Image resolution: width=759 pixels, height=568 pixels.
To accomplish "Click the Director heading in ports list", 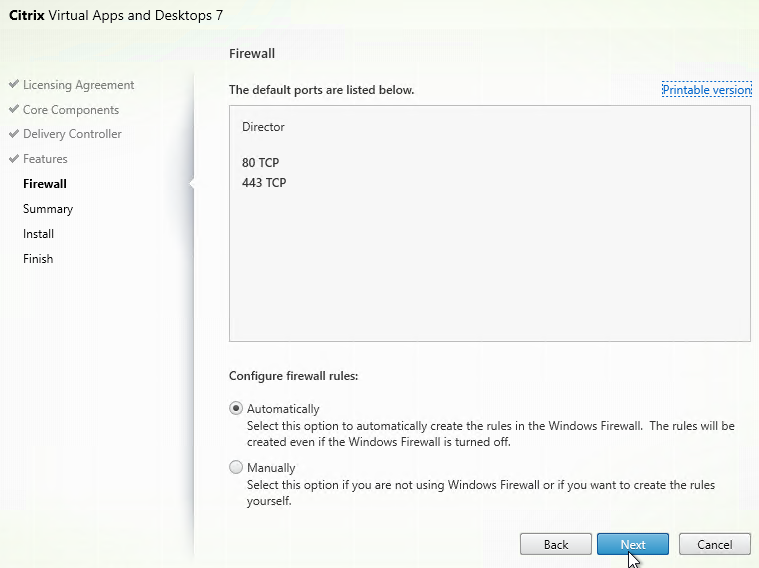I will (263, 127).
